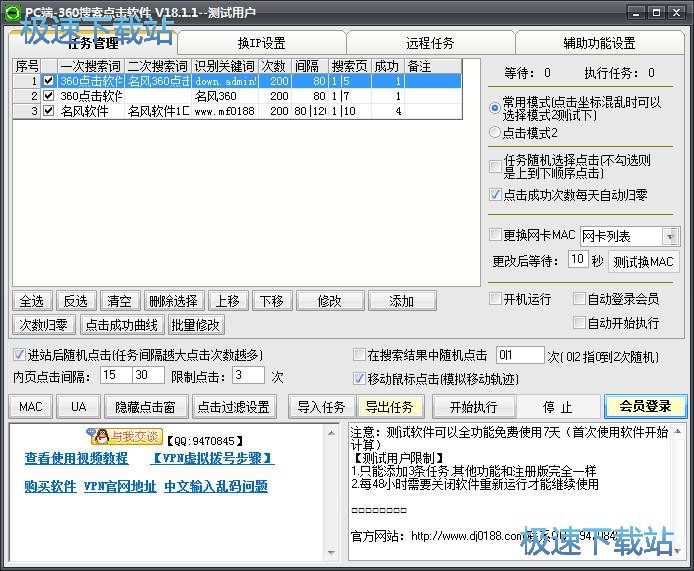Image resolution: width=694 pixels, height=571 pixels.
Task: Click the 反选 button
Action: (75, 301)
